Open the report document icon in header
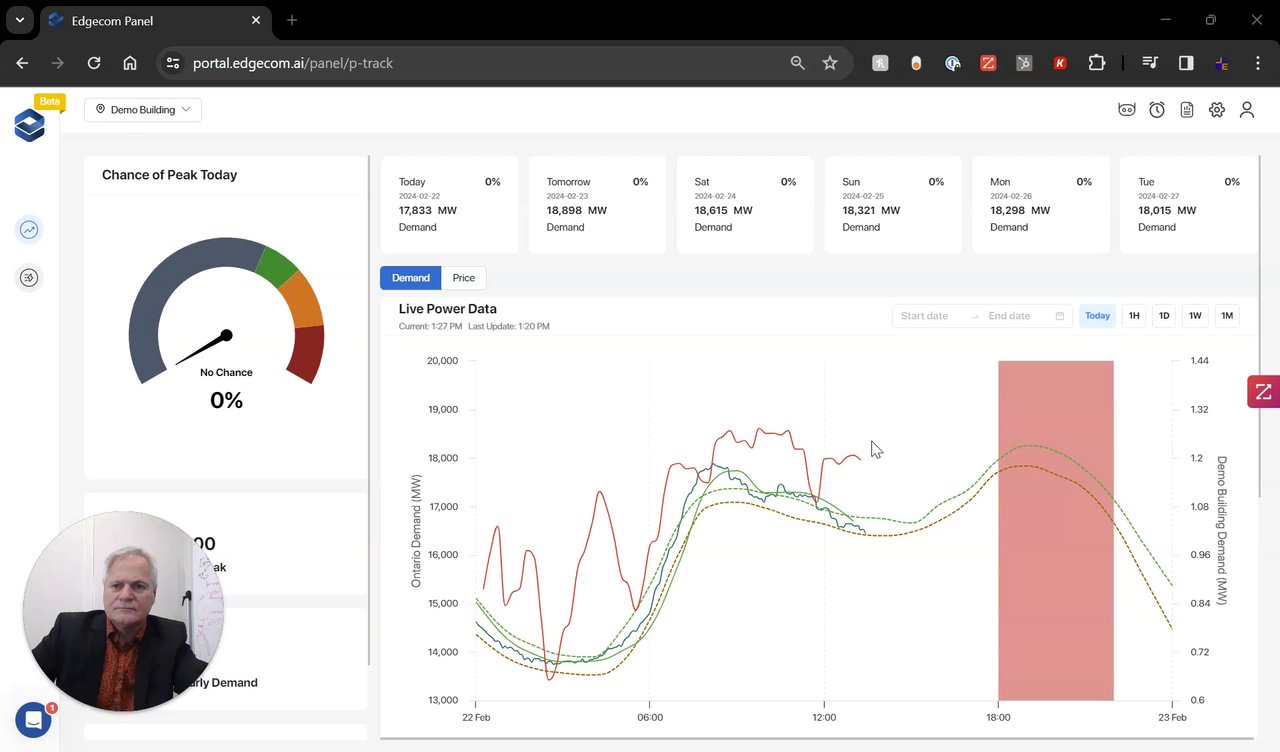 tap(1187, 110)
